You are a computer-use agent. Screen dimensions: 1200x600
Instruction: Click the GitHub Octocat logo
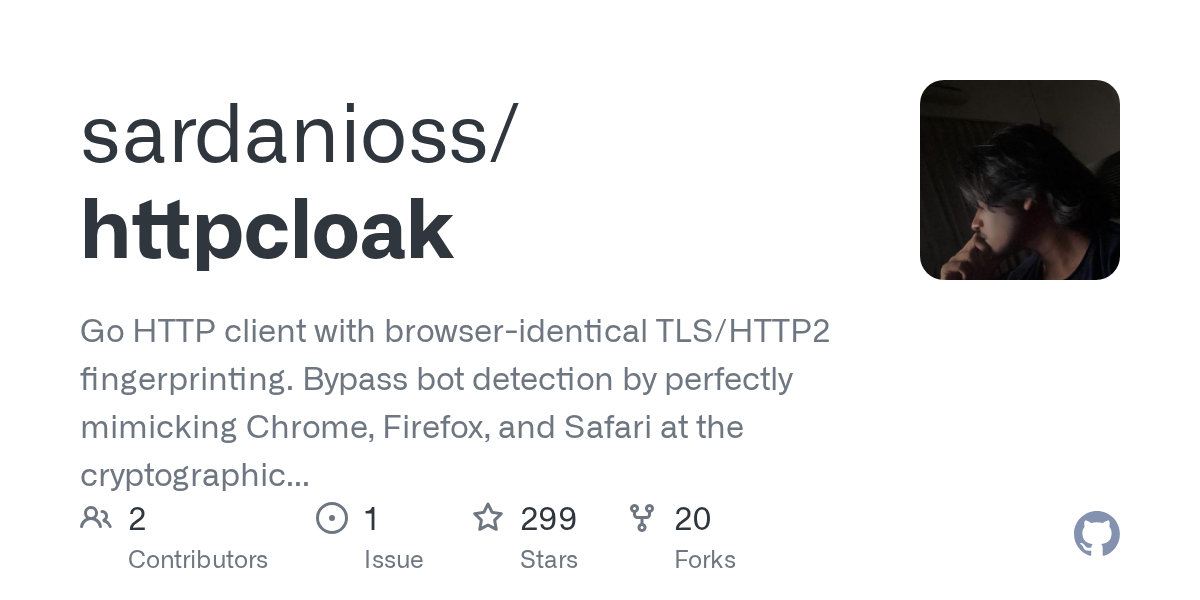pos(1096,535)
